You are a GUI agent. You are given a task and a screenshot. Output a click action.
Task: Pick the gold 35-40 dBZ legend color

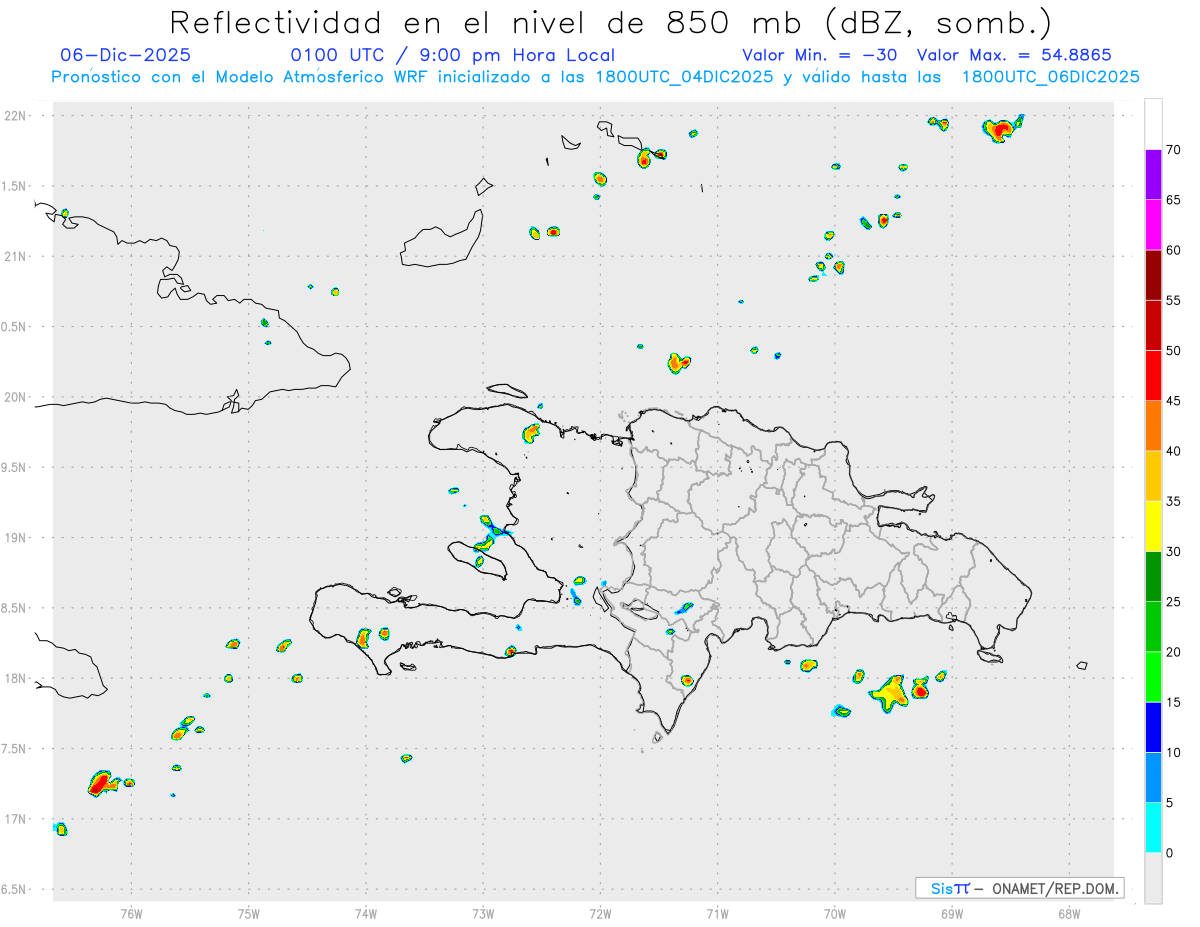coord(1153,476)
